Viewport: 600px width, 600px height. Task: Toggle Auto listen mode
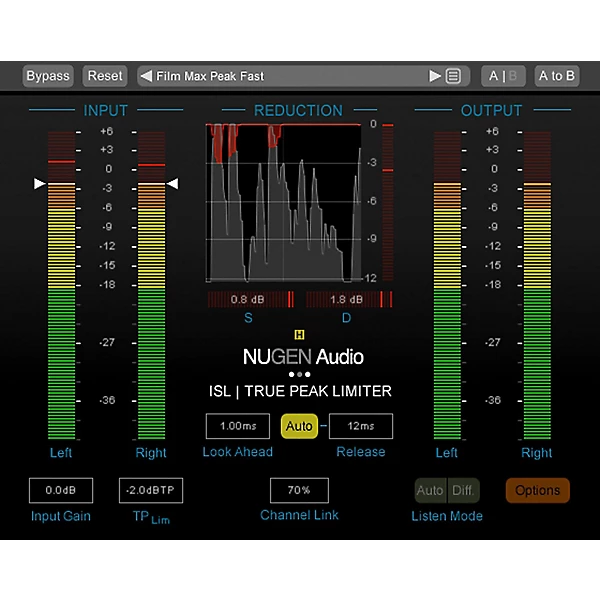tap(430, 491)
